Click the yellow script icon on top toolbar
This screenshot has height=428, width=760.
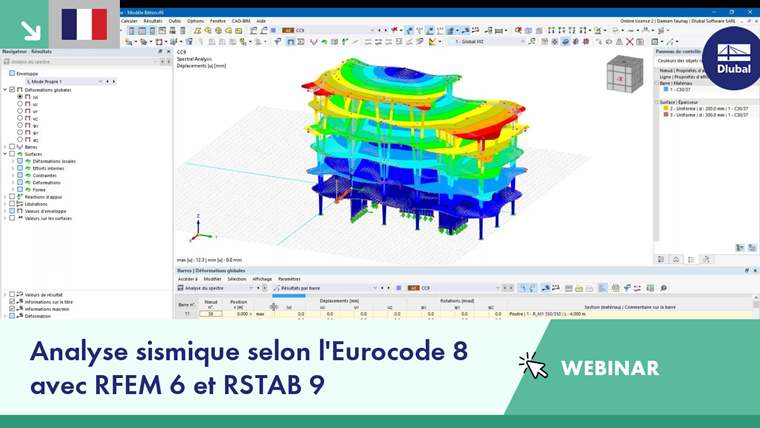[x=198, y=31]
